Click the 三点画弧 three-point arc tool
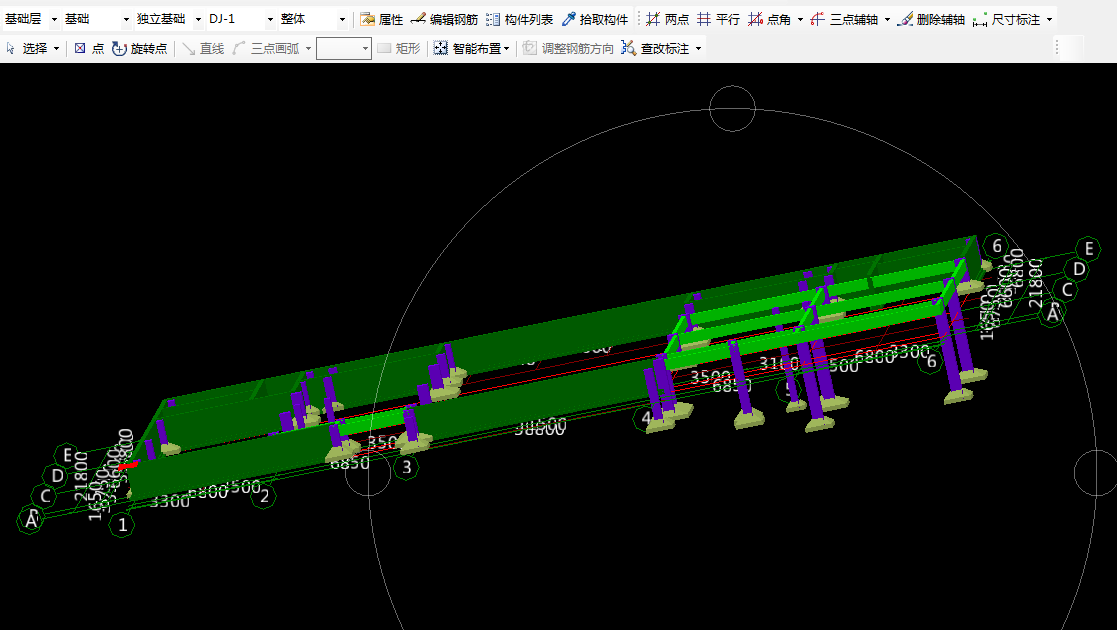Viewport: 1117px width, 630px height. pyautogui.click(x=266, y=48)
